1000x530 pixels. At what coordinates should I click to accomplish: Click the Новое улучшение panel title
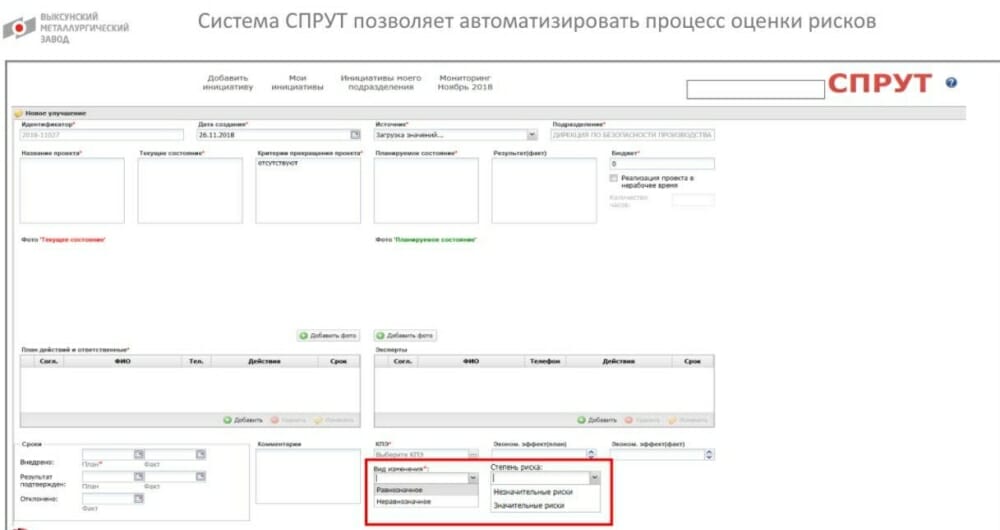pyautogui.click(x=55, y=113)
